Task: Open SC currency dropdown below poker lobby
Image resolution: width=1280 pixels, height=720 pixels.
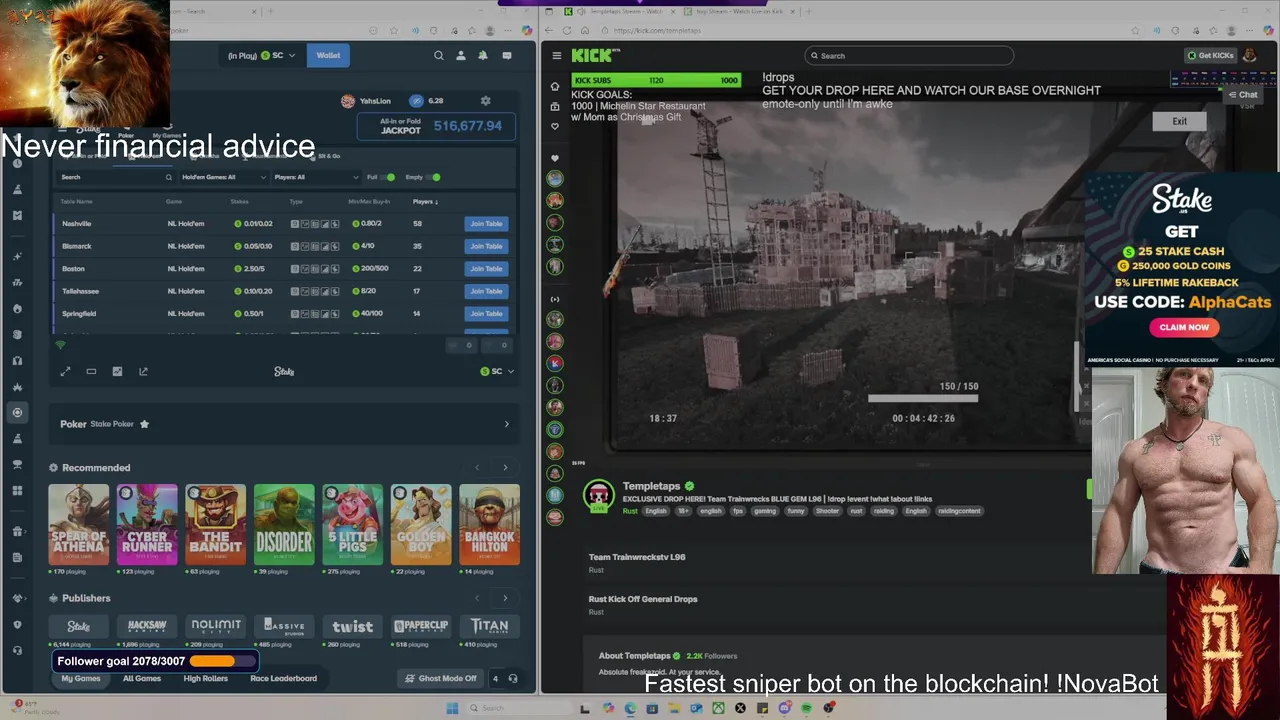Action: 497,372
